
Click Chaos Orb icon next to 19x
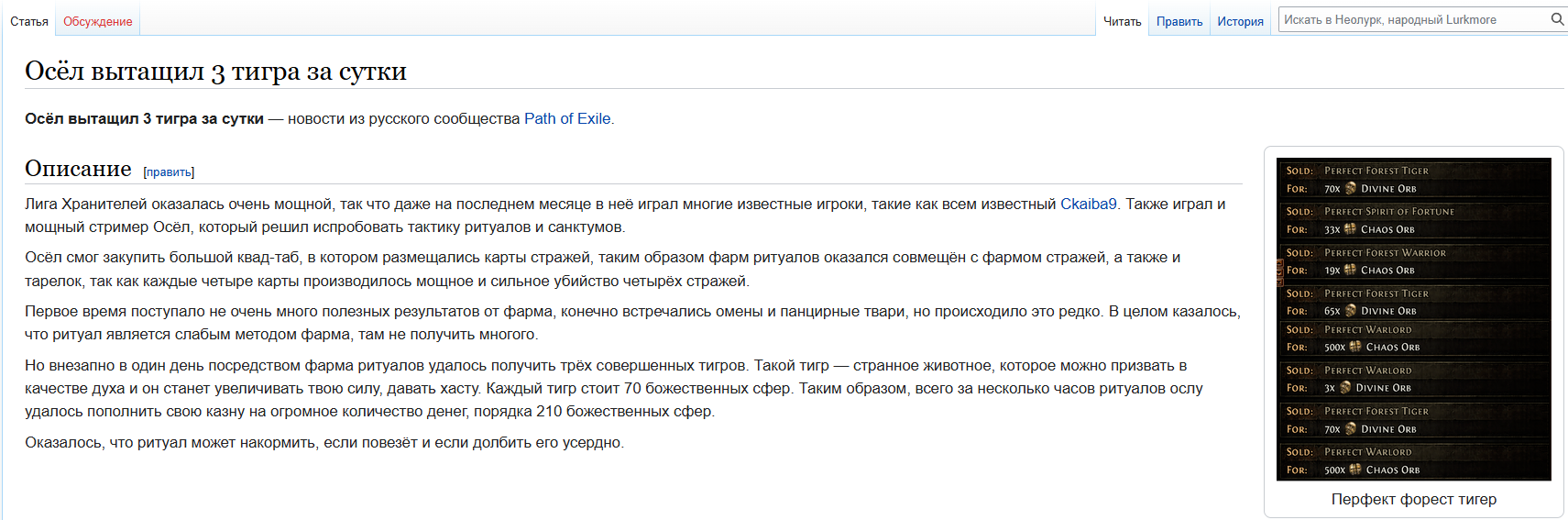[x=1350, y=270]
